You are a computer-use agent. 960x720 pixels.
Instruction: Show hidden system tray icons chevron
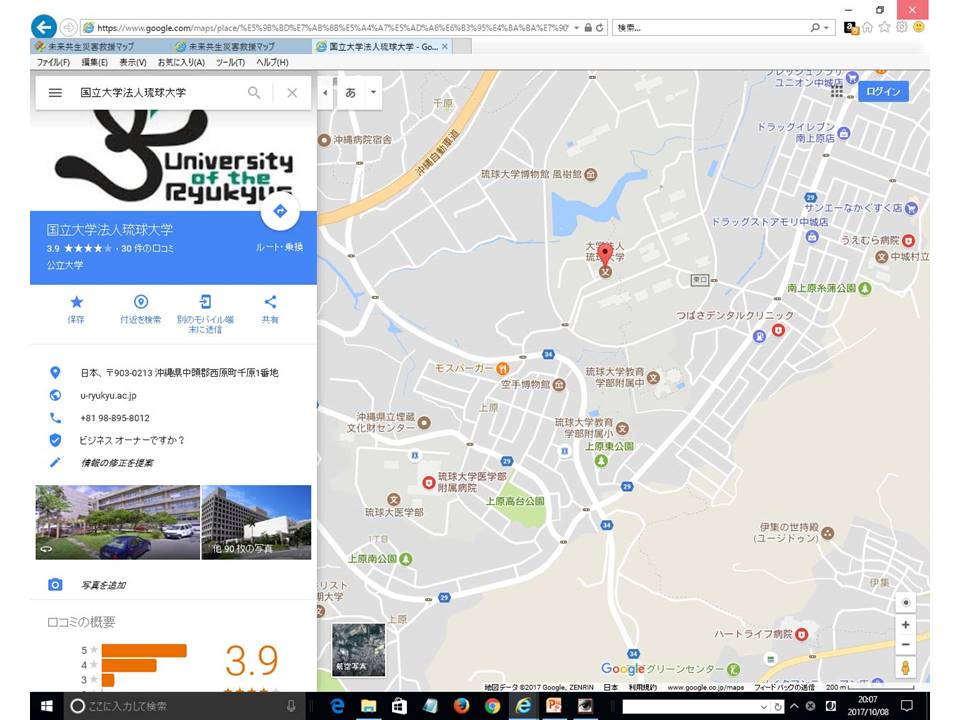pos(795,706)
